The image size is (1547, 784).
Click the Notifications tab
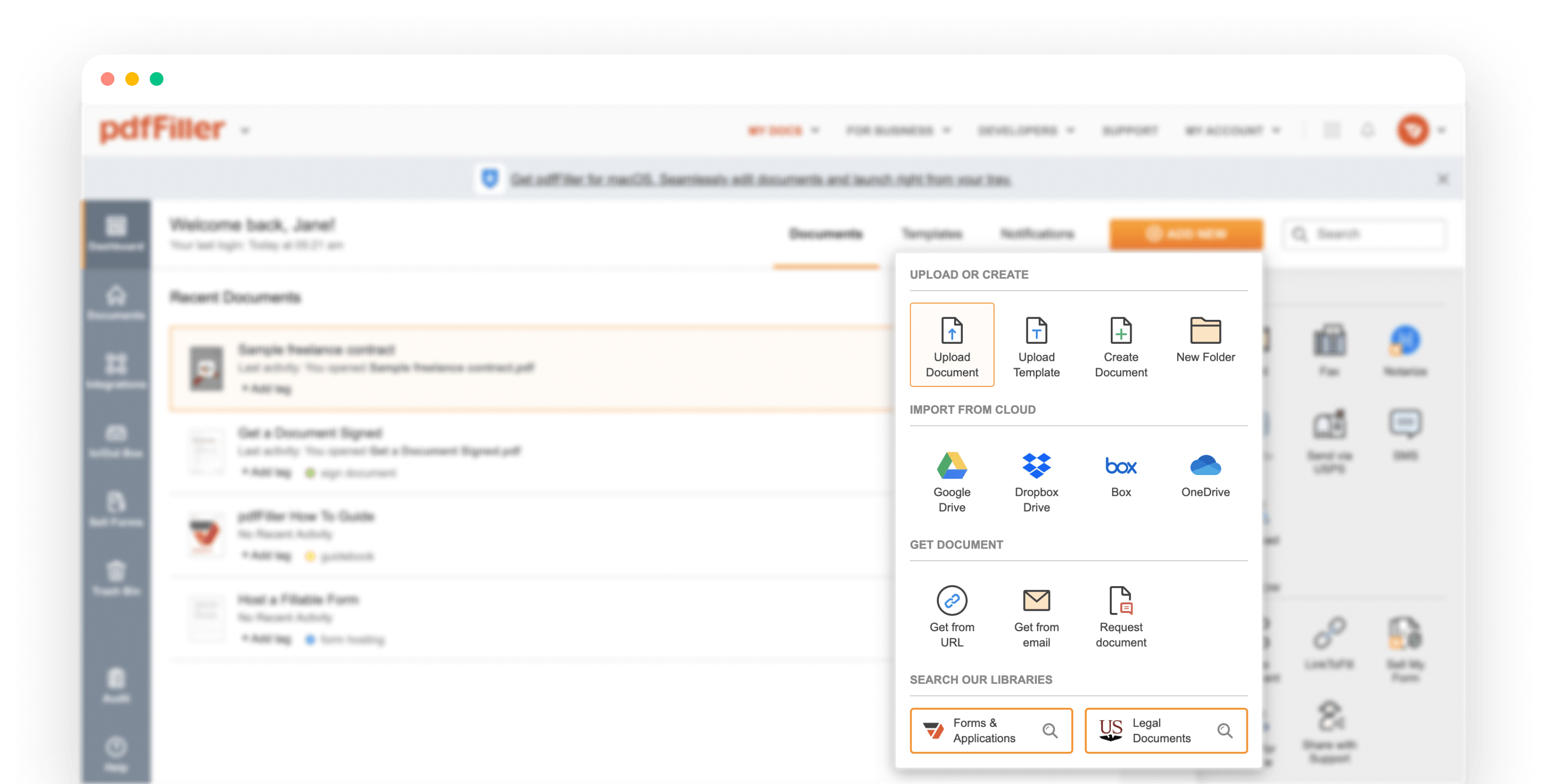1038,234
